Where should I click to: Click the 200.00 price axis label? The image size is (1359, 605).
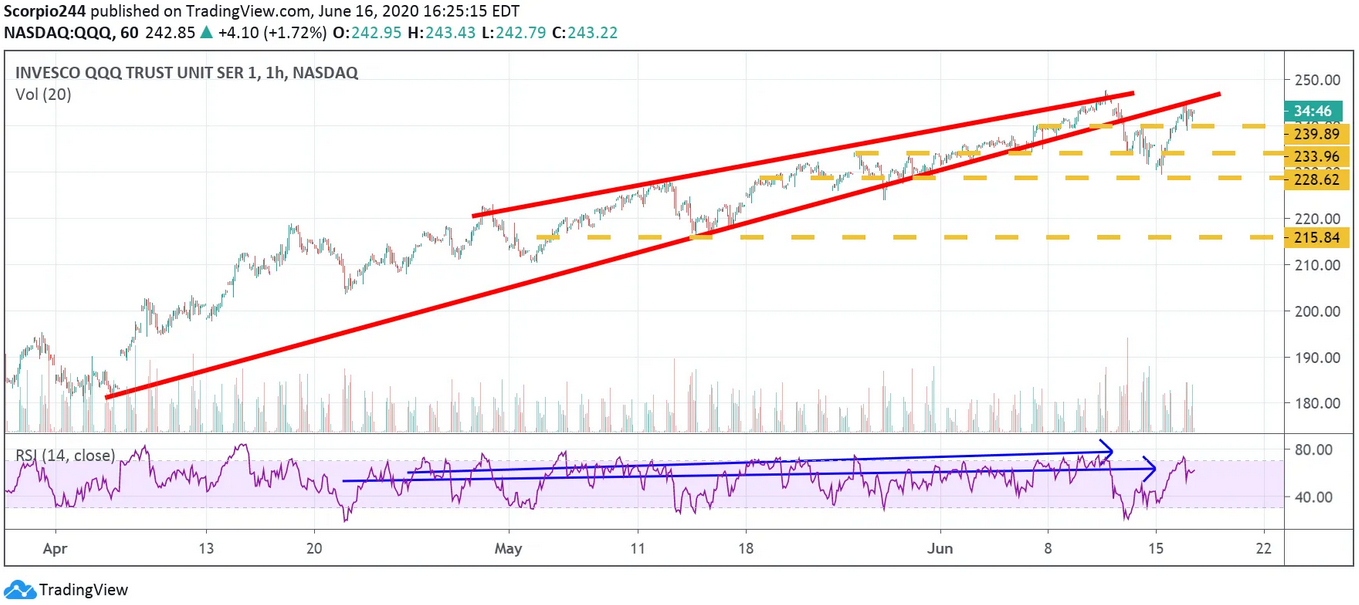click(x=1317, y=311)
